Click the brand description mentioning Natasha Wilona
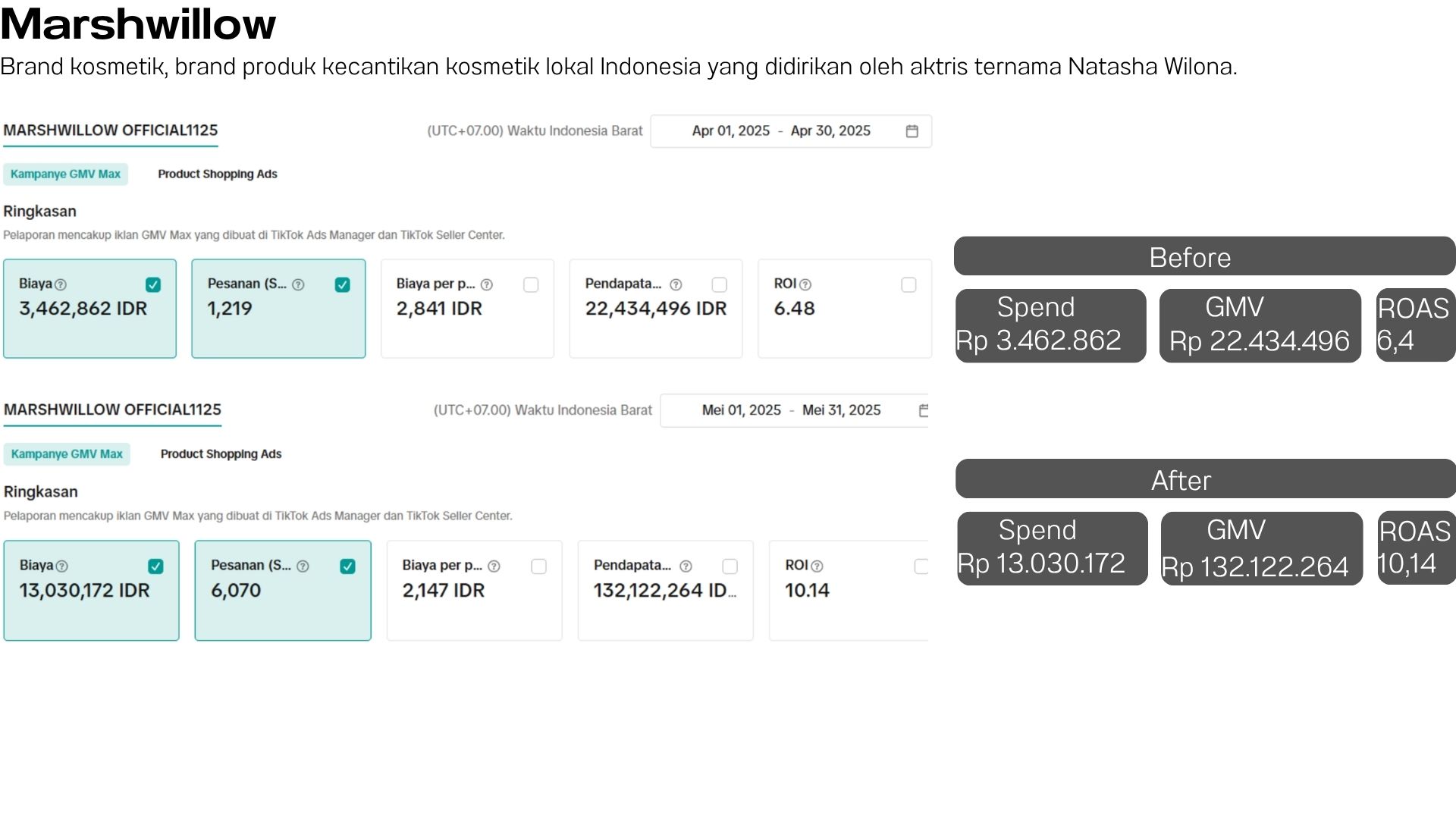 pos(619,67)
